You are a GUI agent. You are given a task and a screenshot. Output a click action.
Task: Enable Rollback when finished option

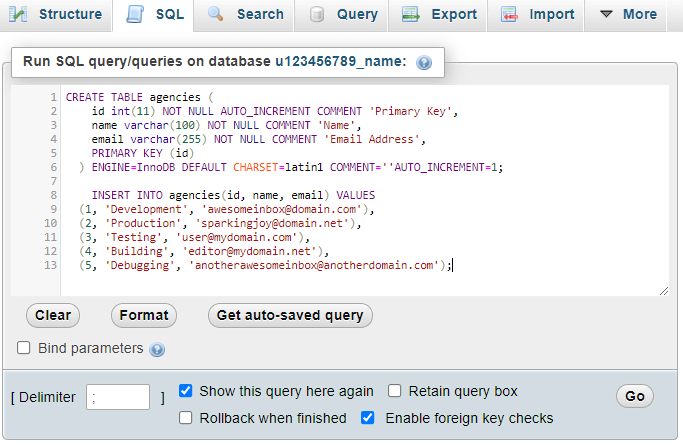tap(185, 418)
